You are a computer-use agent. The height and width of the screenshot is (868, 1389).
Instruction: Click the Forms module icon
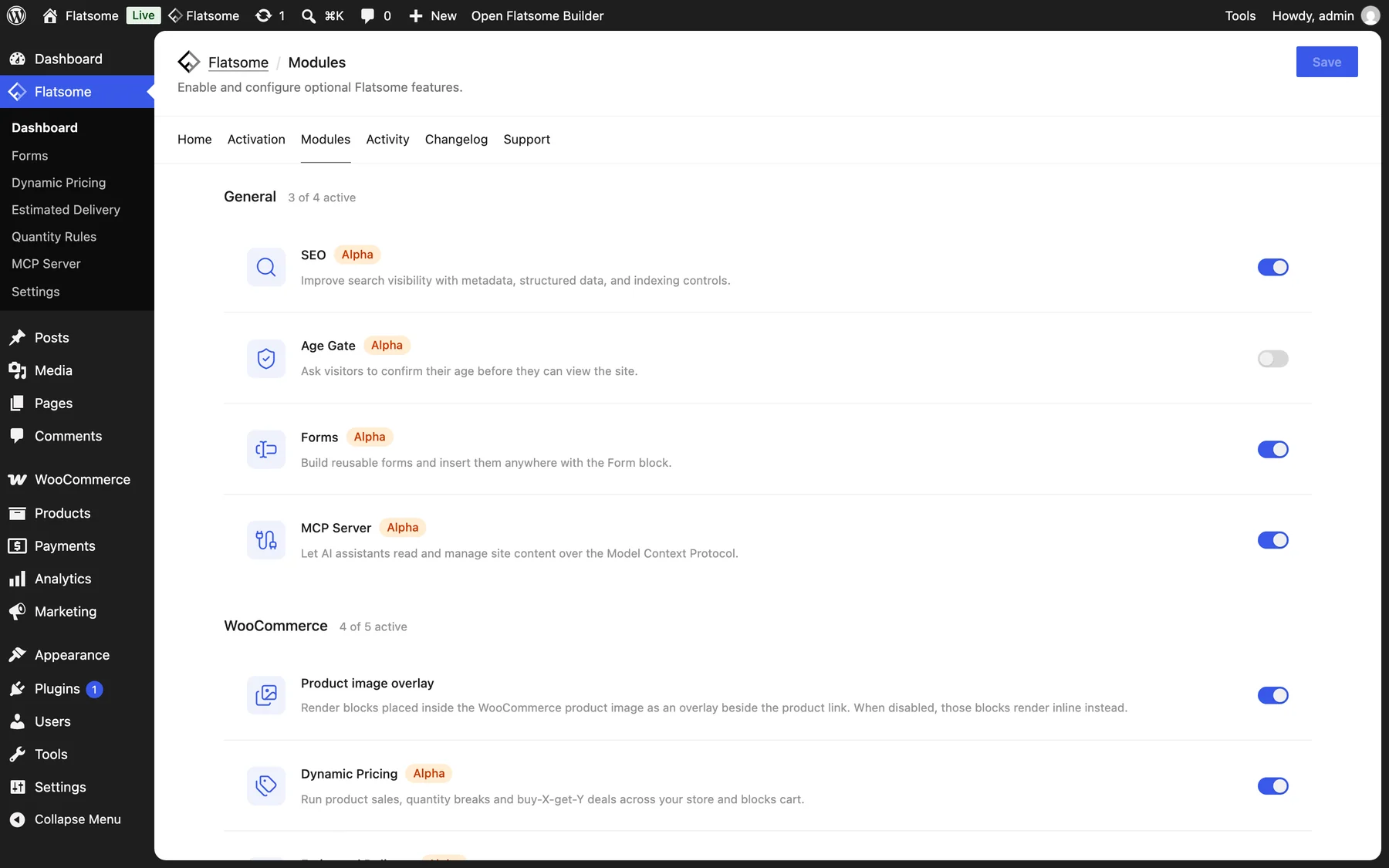click(266, 449)
